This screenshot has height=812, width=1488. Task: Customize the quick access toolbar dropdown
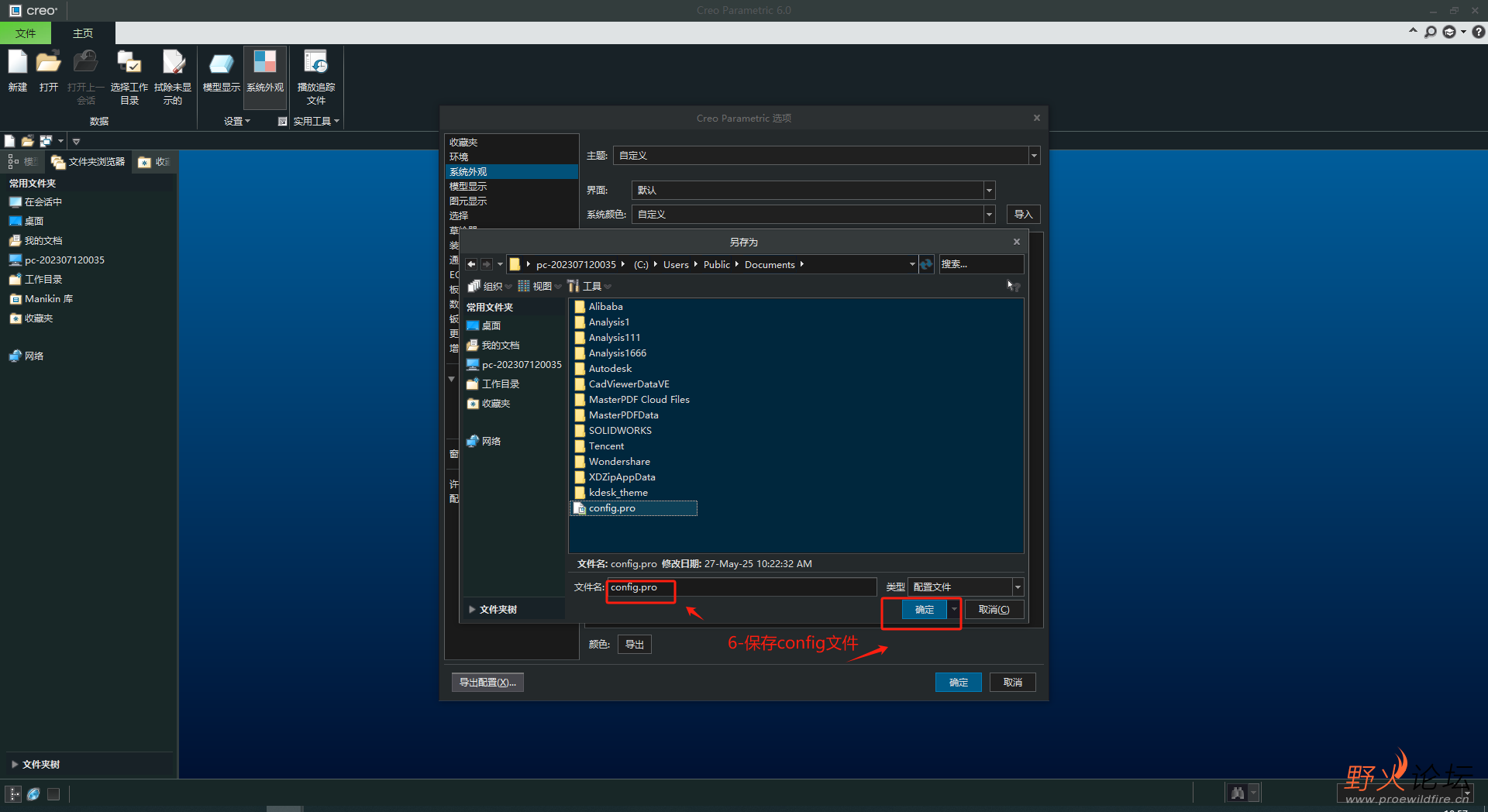[76, 141]
